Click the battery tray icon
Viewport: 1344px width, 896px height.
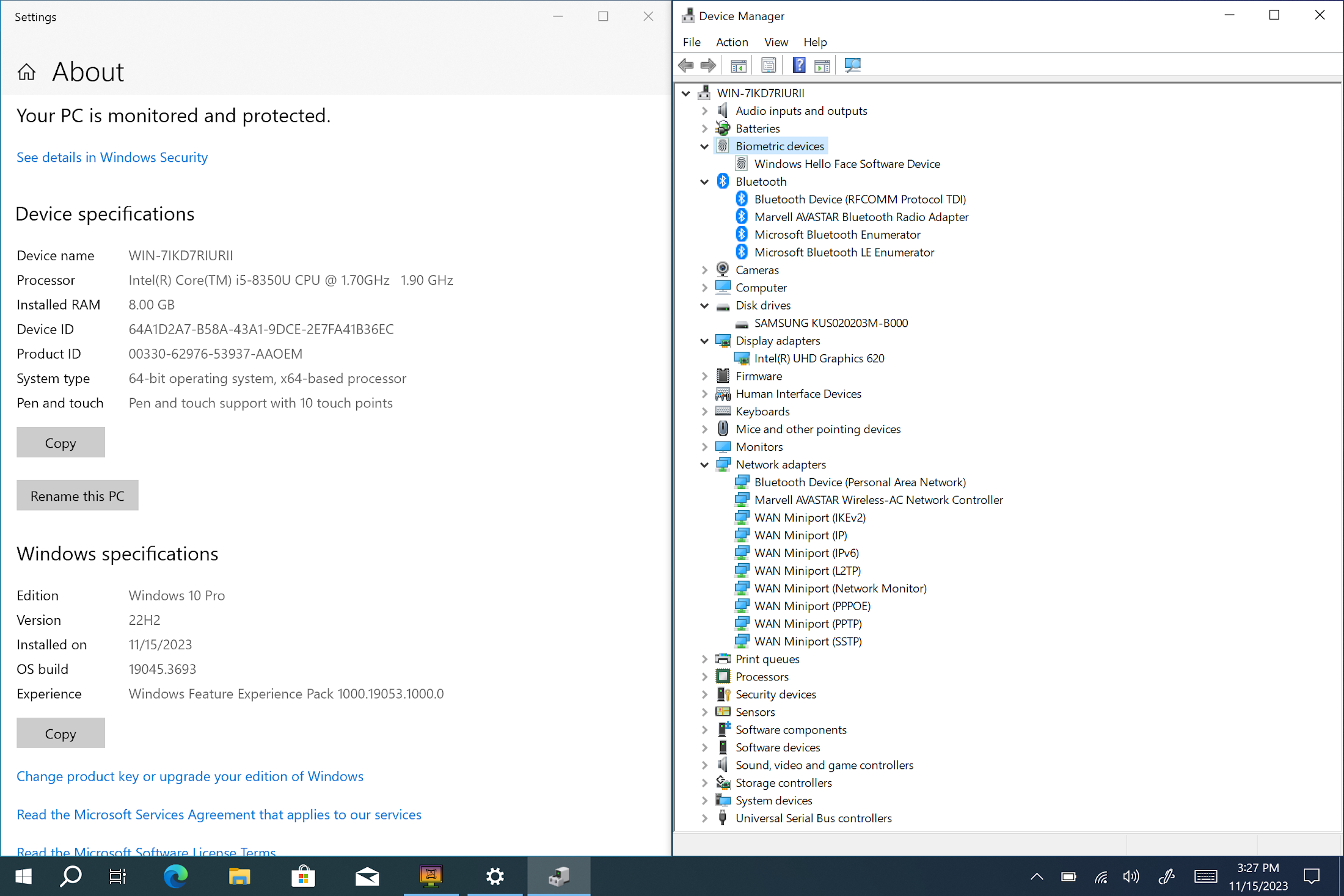pos(1068,877)
